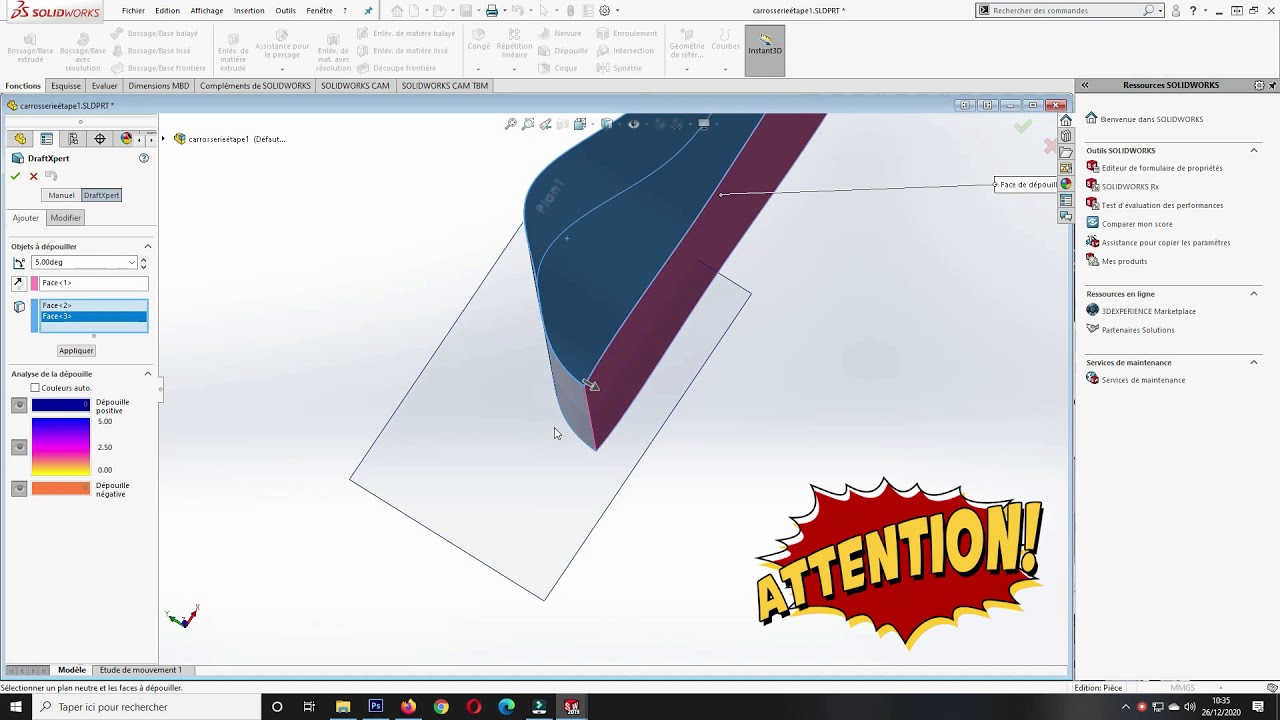Click the Dépouille positive blue color swatch
The image size is (1280, 720).
pos(61,405)
